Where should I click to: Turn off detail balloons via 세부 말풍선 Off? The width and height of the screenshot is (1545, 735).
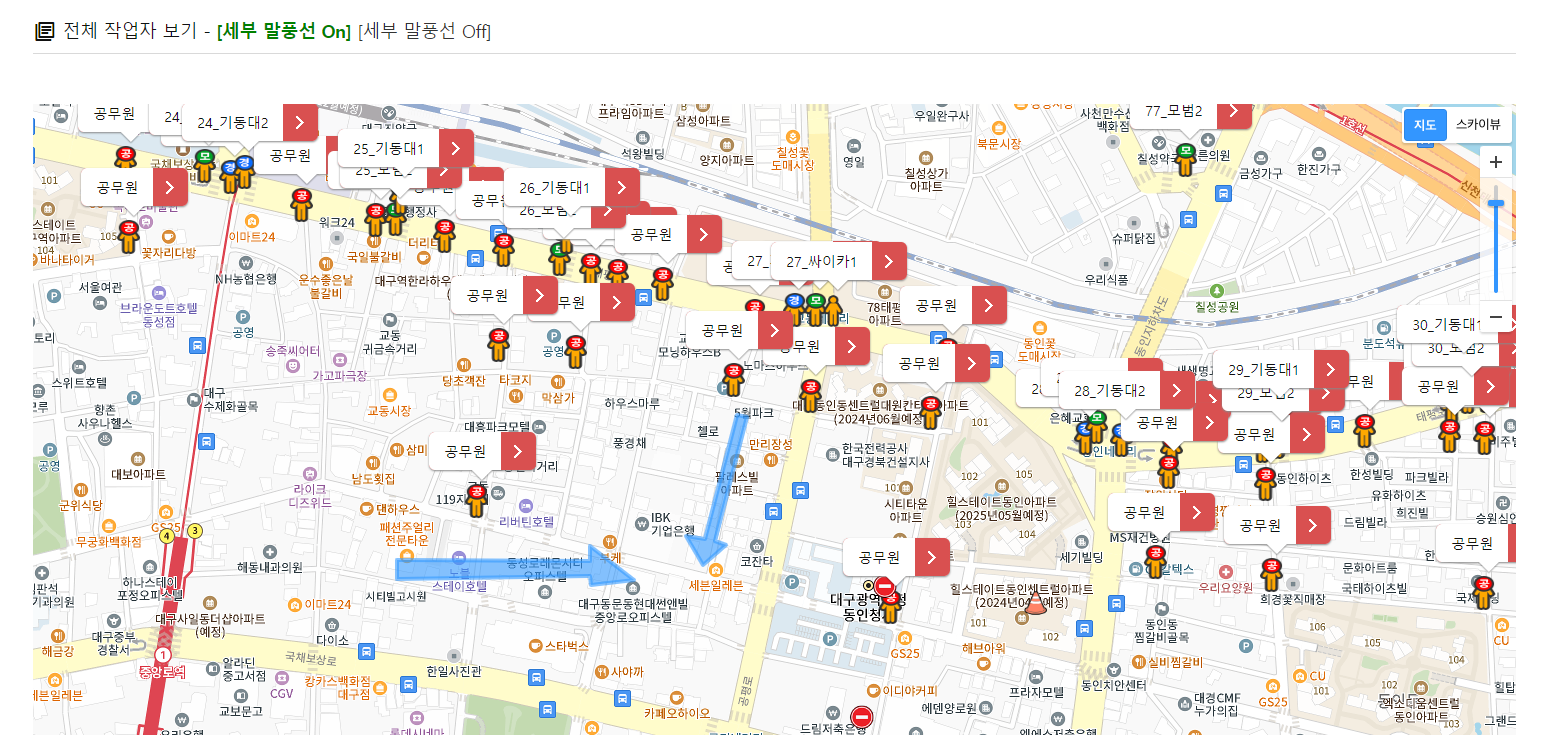click(x=424, y=31)
